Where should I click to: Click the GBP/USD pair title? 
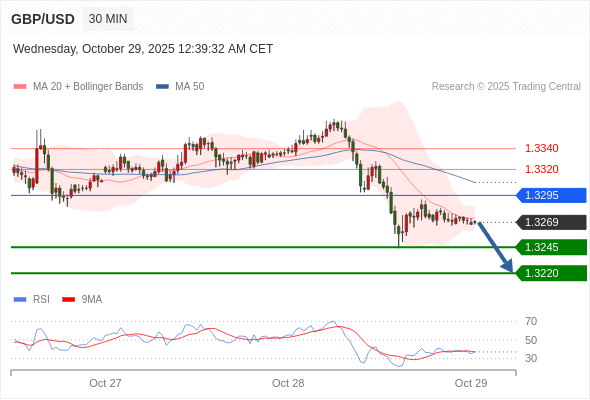point(43,19)
